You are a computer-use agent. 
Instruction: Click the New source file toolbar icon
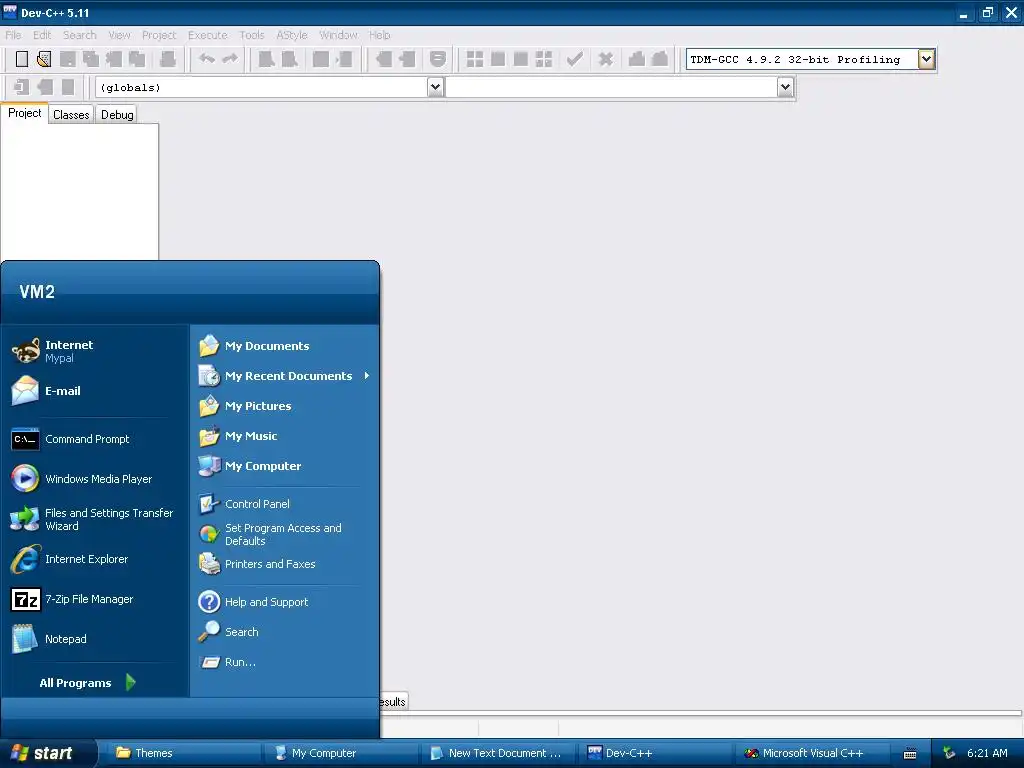tap(22, 59)
